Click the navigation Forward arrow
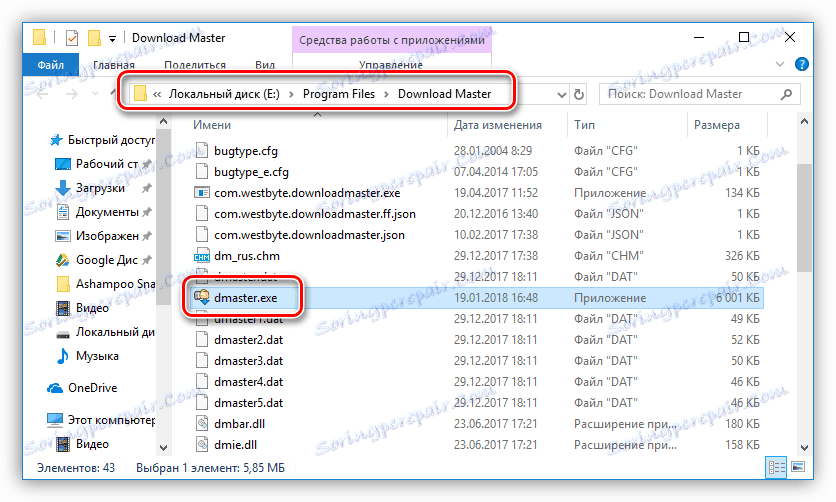Viewport: 836px width, 502px height. [71, 94]
